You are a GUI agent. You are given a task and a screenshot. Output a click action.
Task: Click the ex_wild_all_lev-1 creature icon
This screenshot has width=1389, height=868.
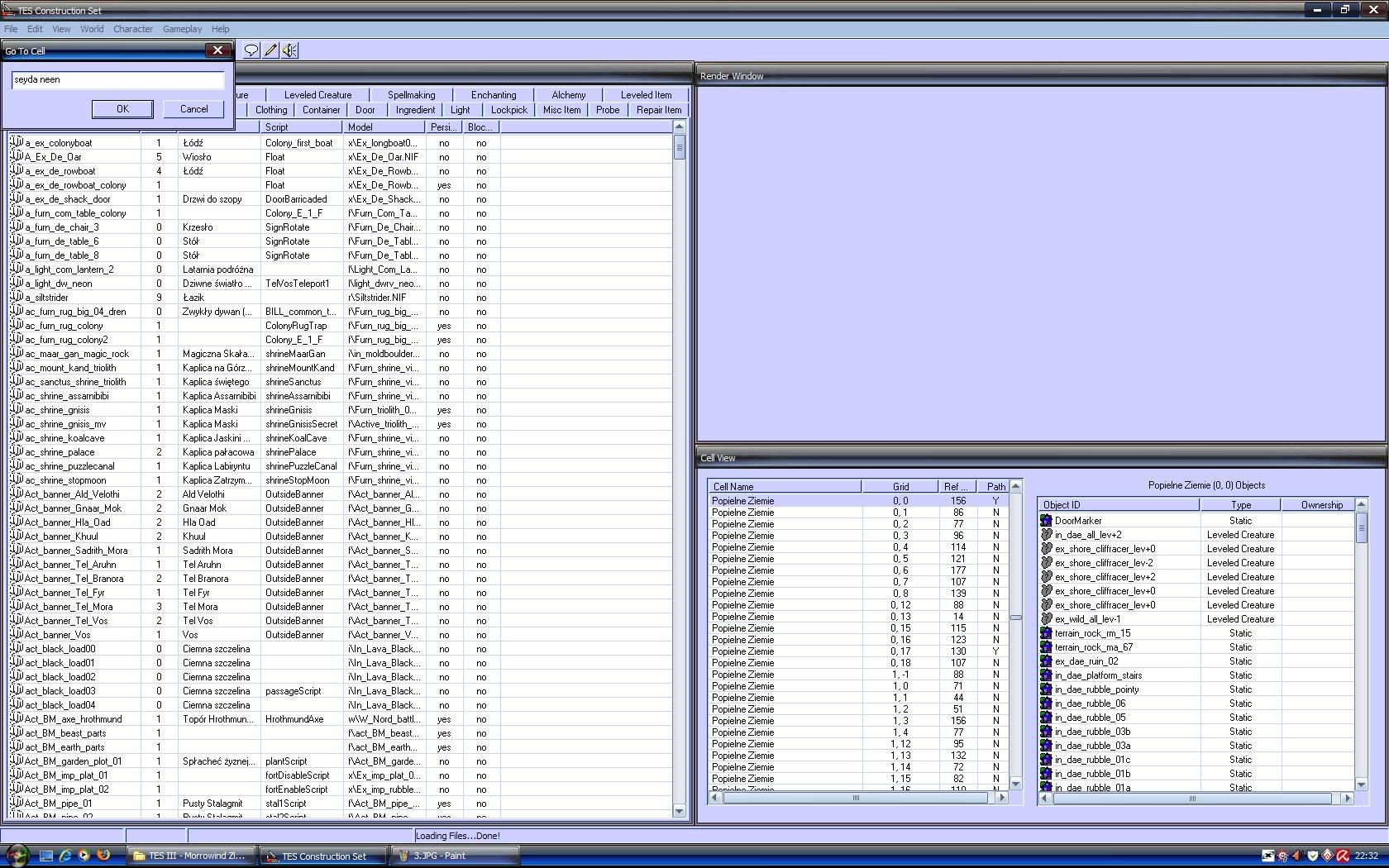pos(1046,619)
